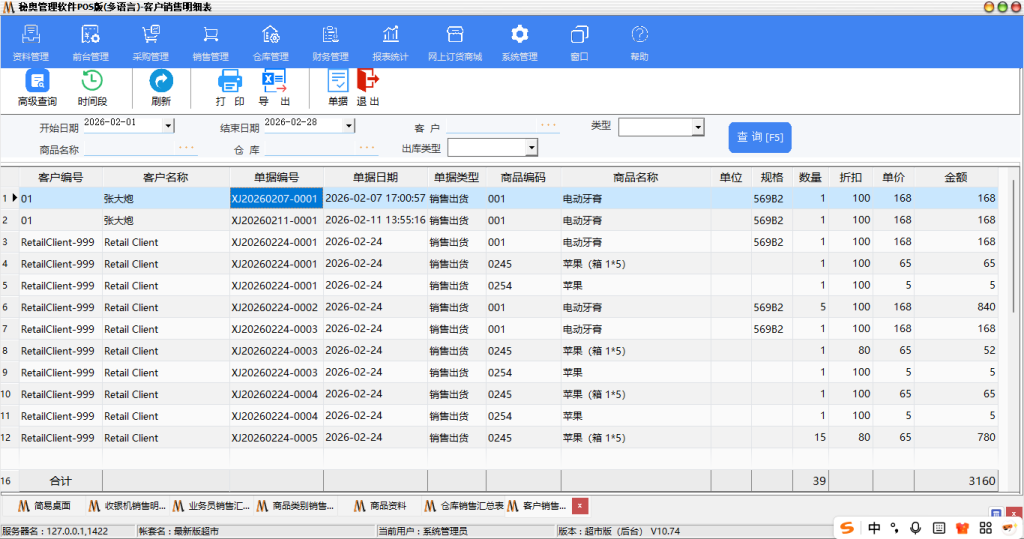This screenshot has height=539, width=1024.
Task: Switch to the 简易桌面 tab
Action: [43, 506]
